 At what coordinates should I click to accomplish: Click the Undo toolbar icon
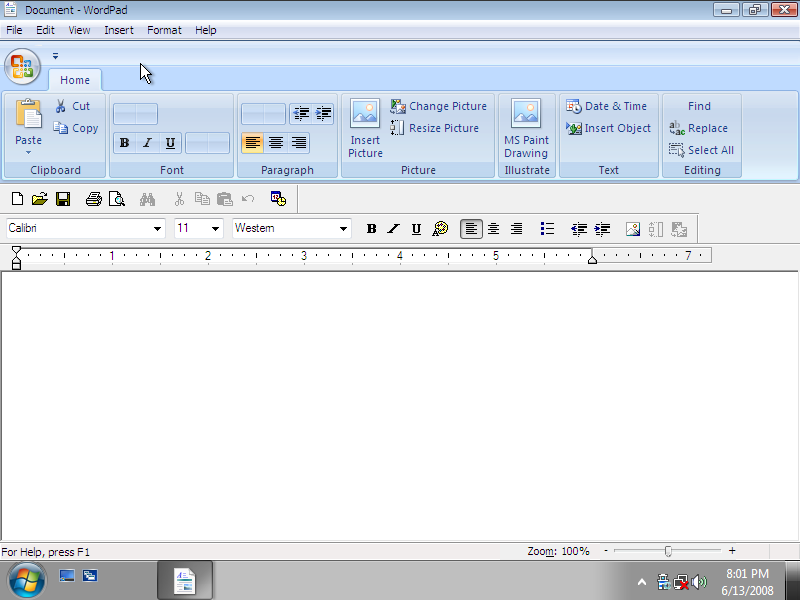(248, 199)
